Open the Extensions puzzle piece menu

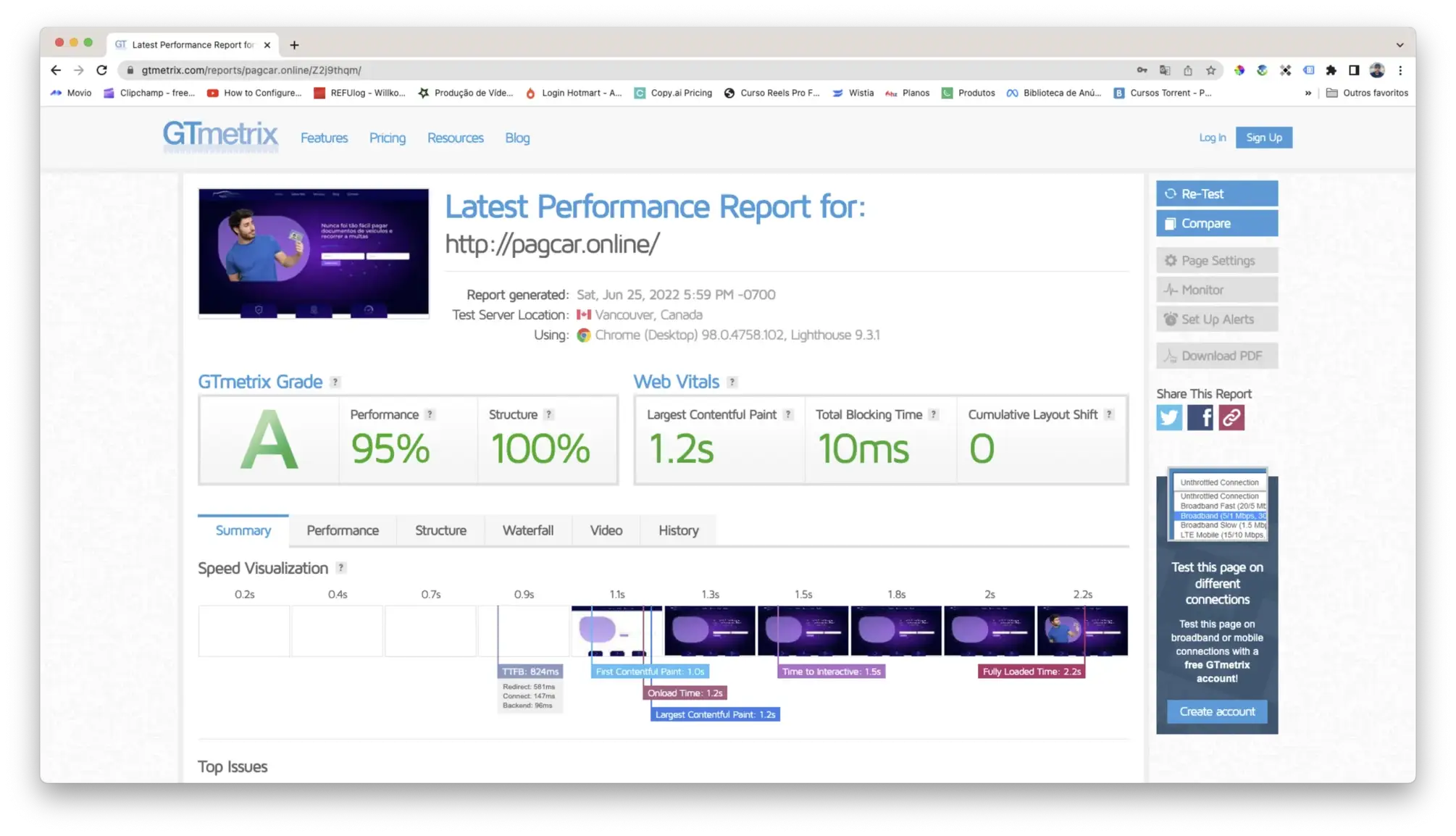[1331, 70]
